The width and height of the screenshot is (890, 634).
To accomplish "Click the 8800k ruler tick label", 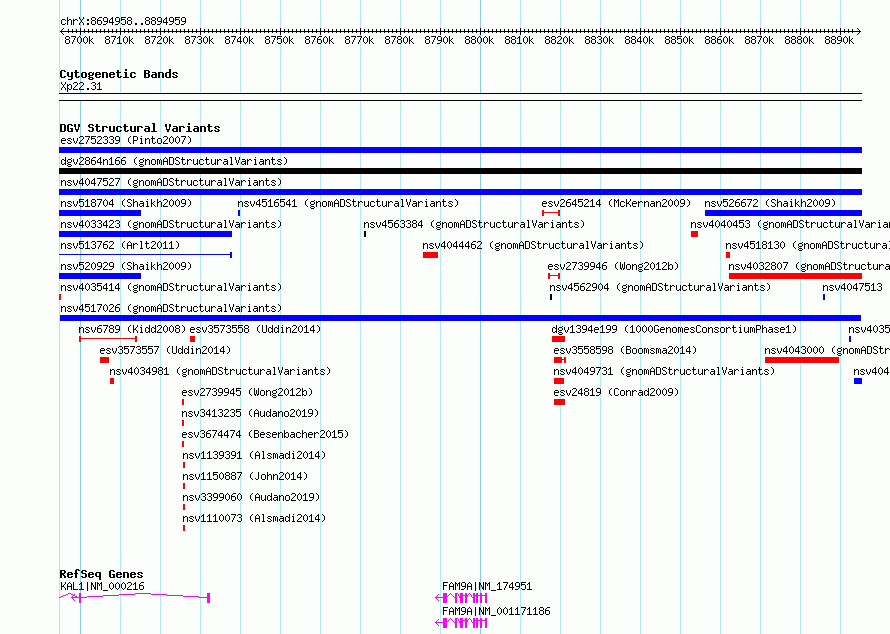I will point(479,40).
